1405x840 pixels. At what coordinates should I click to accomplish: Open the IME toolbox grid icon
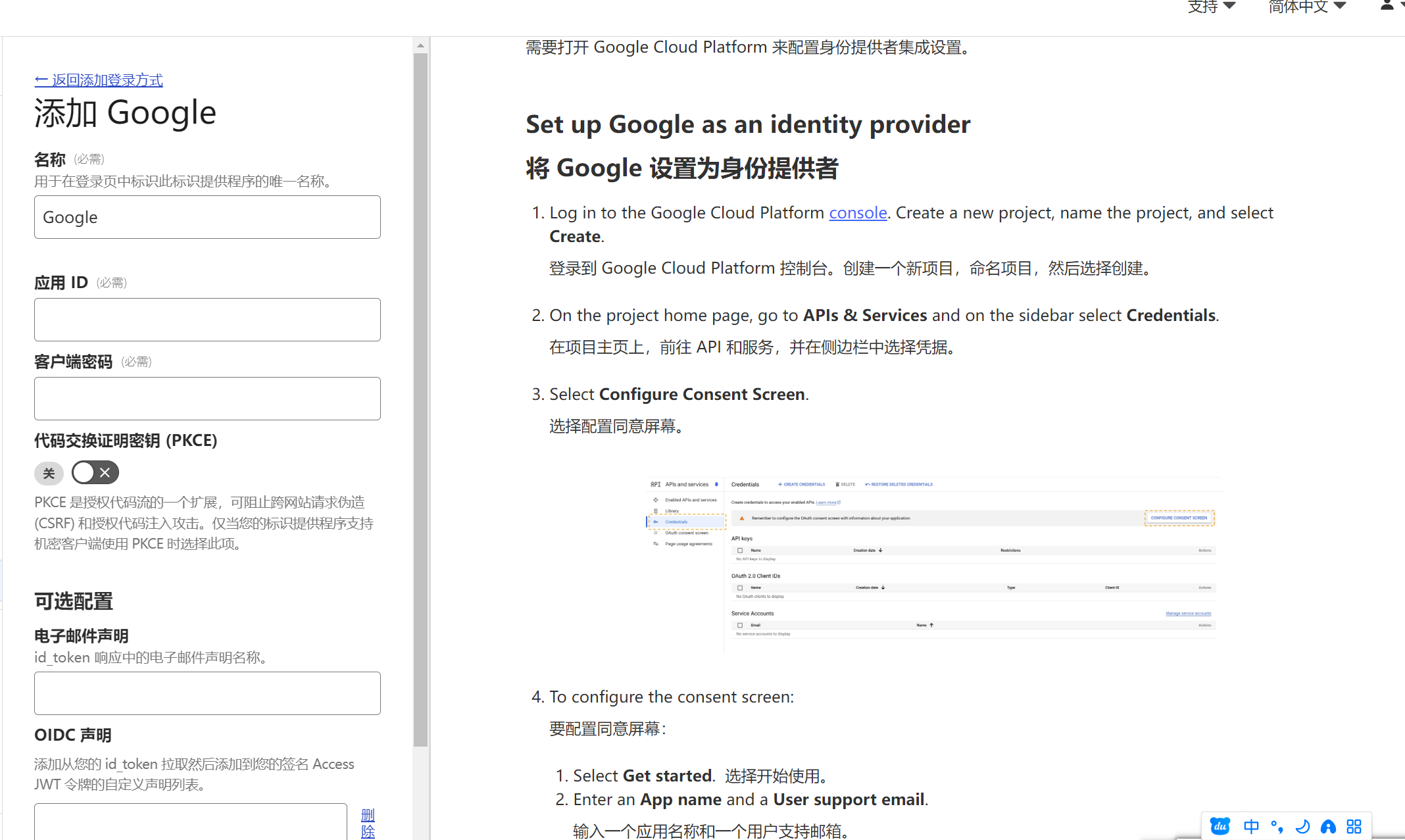tap(1354, 826)
